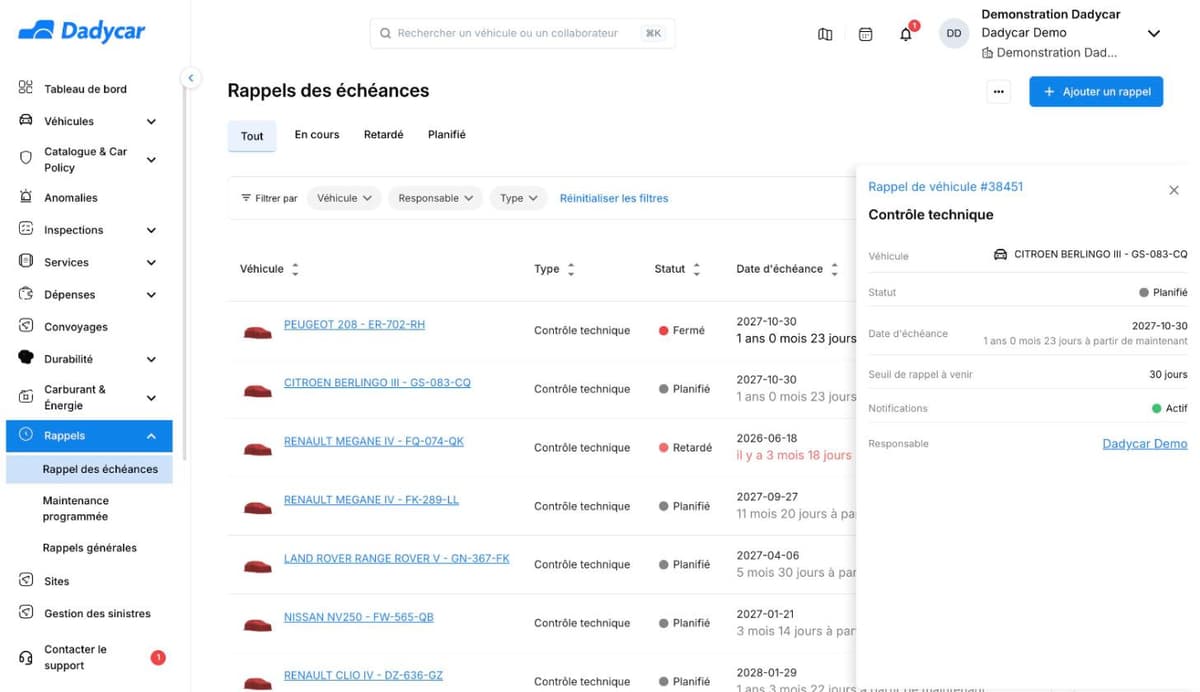Expand Catalogue & Car Policy chevron
1200x692 pixels.
[x=151, y=159]
